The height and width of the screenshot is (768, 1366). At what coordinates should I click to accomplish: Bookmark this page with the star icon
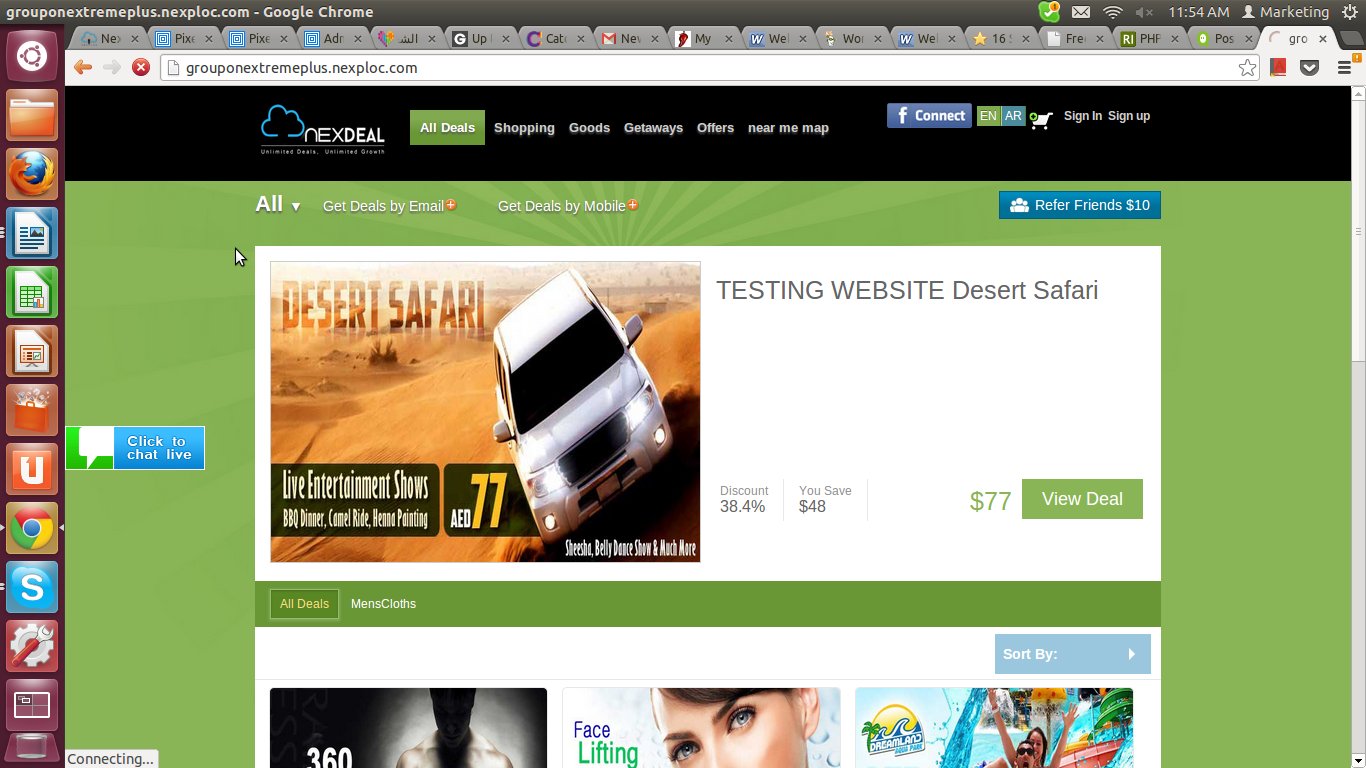click(1247, 68)
